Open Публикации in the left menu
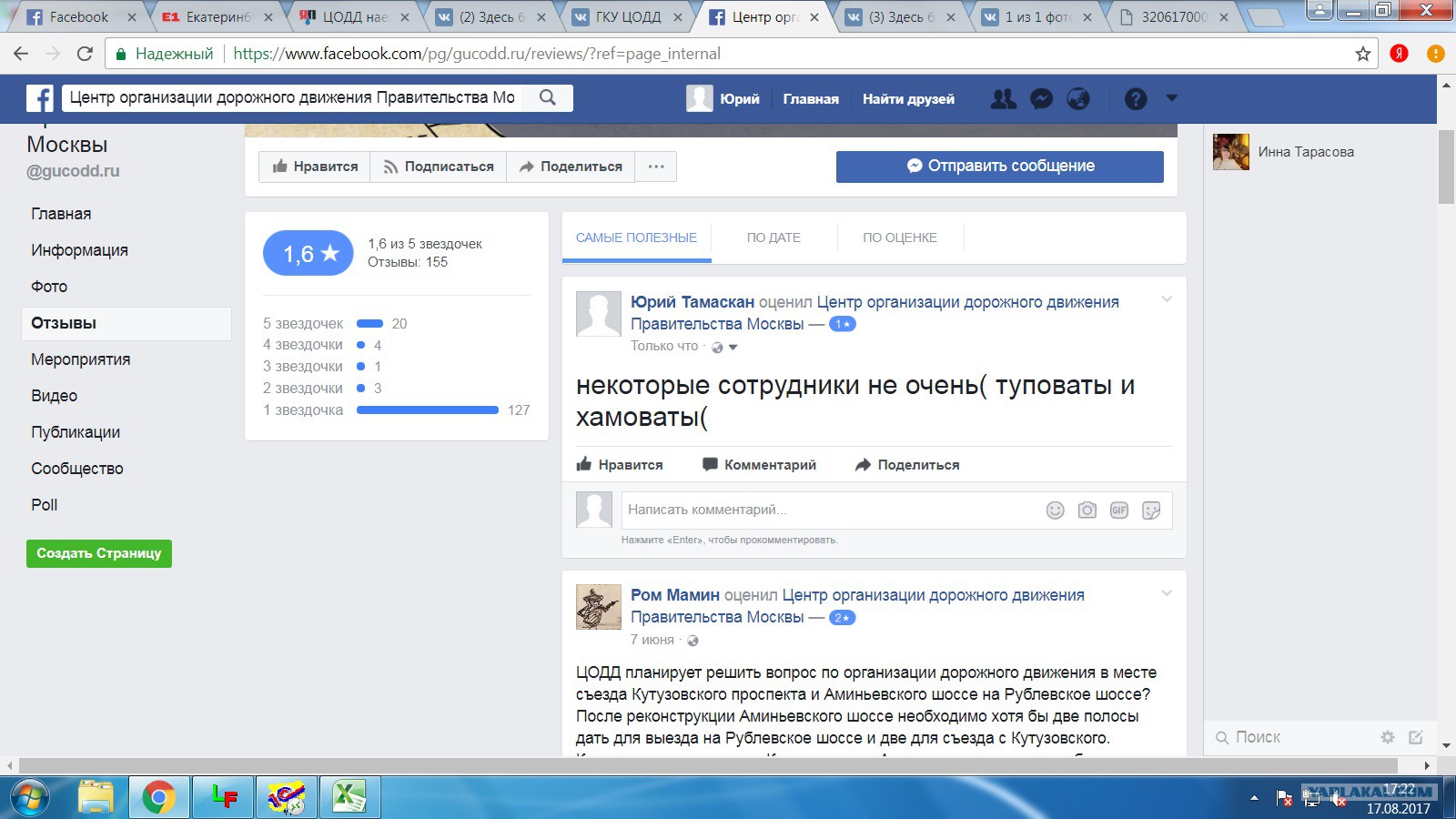 pos(76,432)
